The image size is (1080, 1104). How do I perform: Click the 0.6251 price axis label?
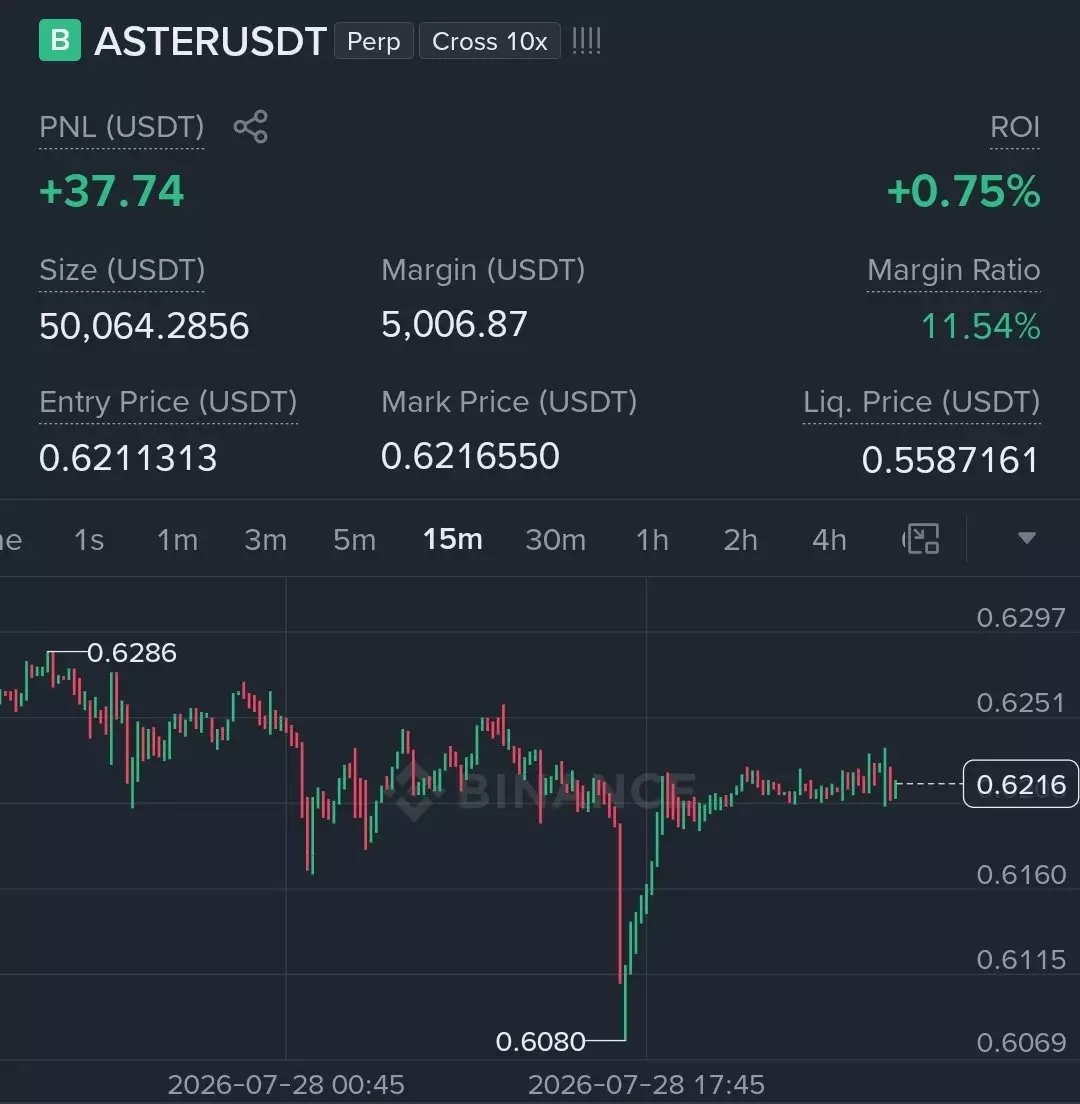[x=1021, y=703]
